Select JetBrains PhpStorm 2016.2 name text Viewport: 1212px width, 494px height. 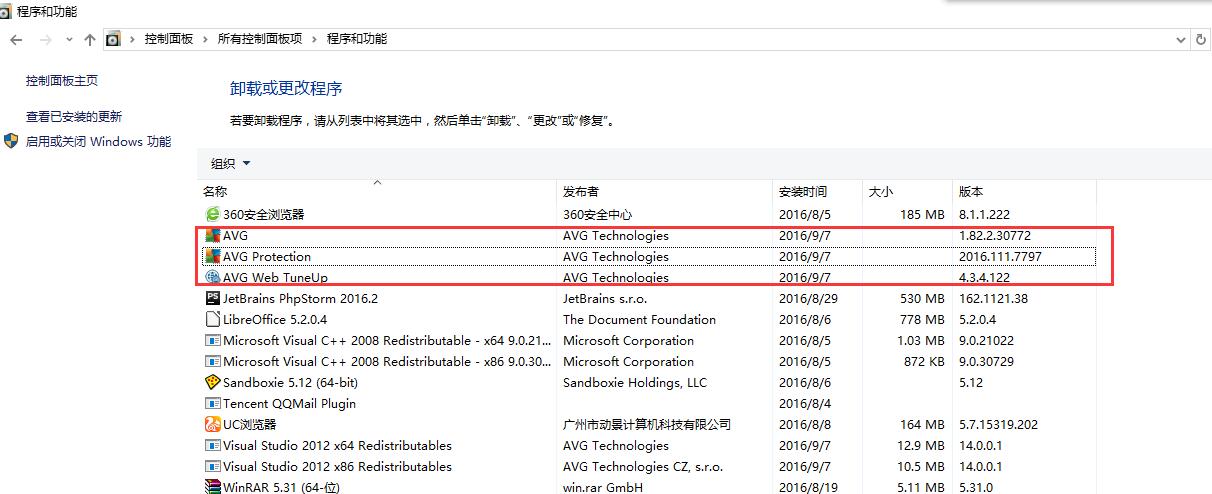click(x=300, y=299)
